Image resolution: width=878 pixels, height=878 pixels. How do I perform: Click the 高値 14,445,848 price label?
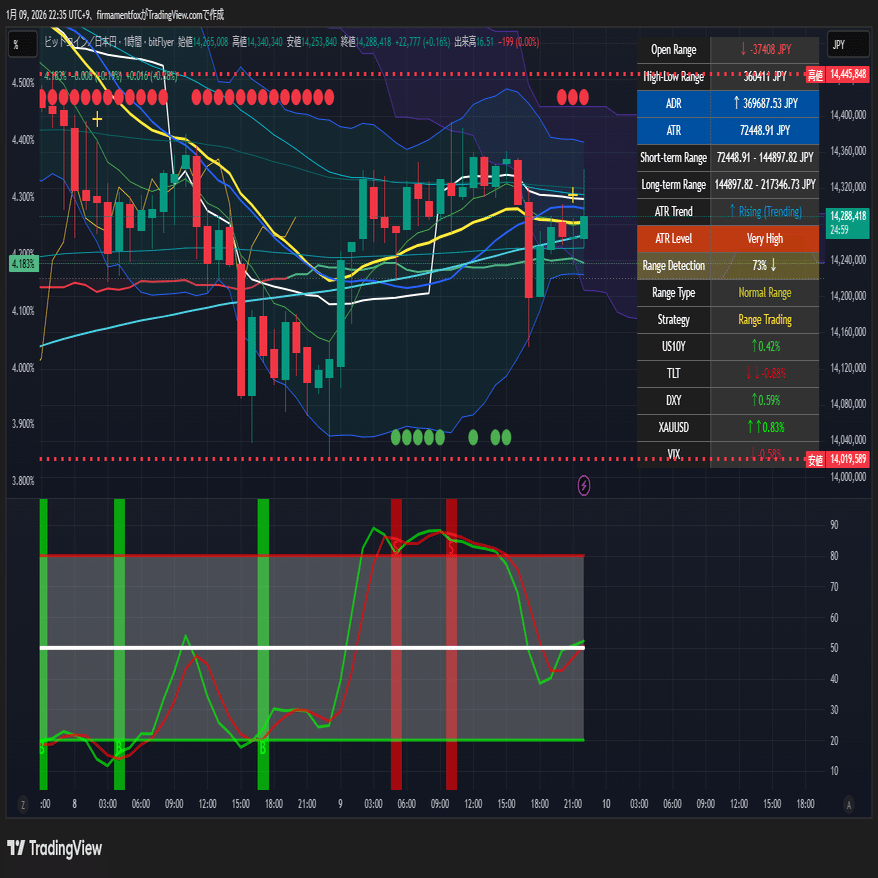coord(837,74)
